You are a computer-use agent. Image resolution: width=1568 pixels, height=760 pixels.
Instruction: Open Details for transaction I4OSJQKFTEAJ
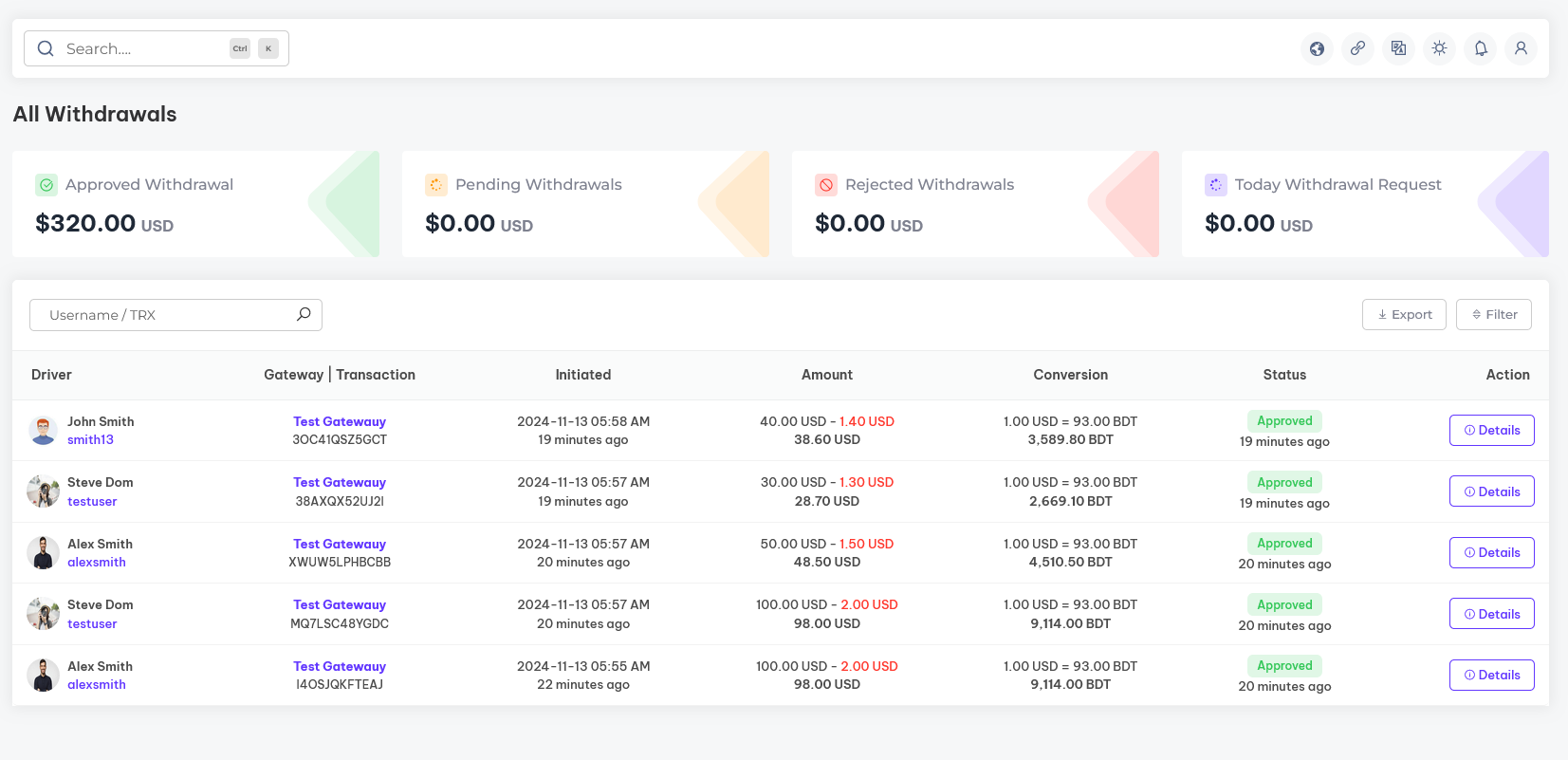(x=1491, y=676)
